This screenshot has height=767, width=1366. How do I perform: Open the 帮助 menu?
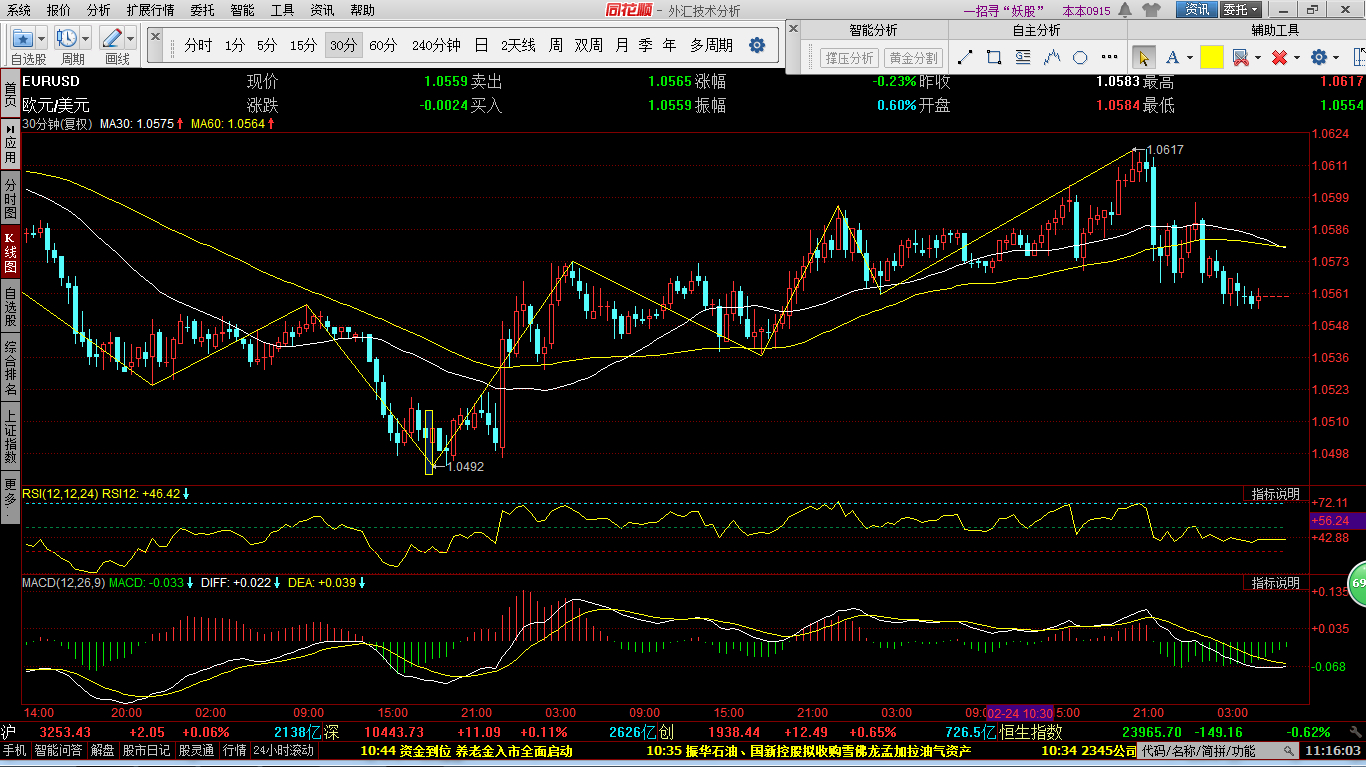click(362, 10)
